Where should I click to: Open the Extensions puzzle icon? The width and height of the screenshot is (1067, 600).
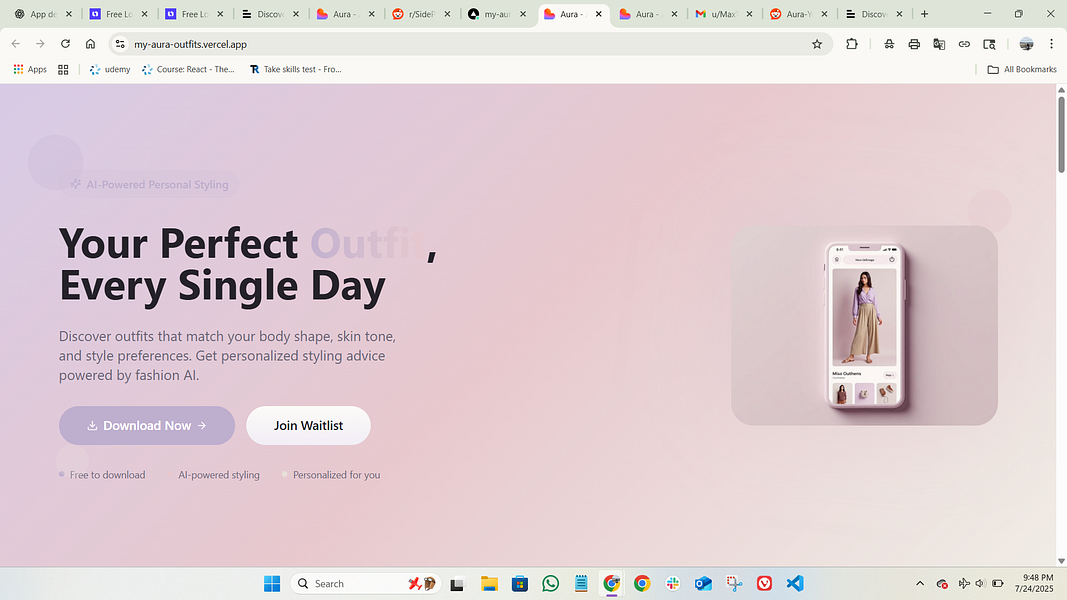pos(851,44)
